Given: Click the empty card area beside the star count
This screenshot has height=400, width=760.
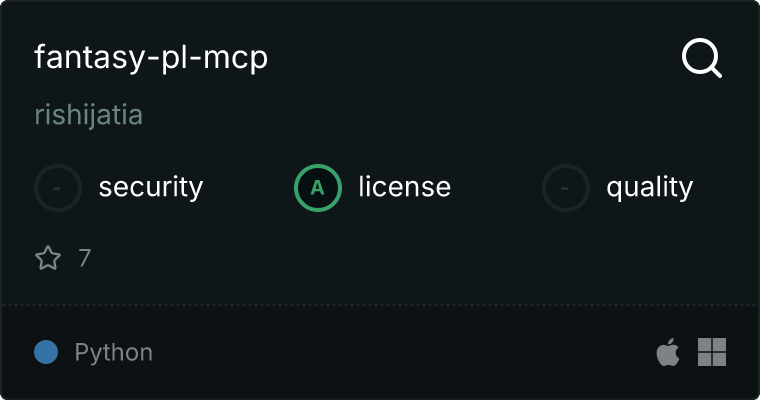Looking at the screenshot, I should [388, 258].
